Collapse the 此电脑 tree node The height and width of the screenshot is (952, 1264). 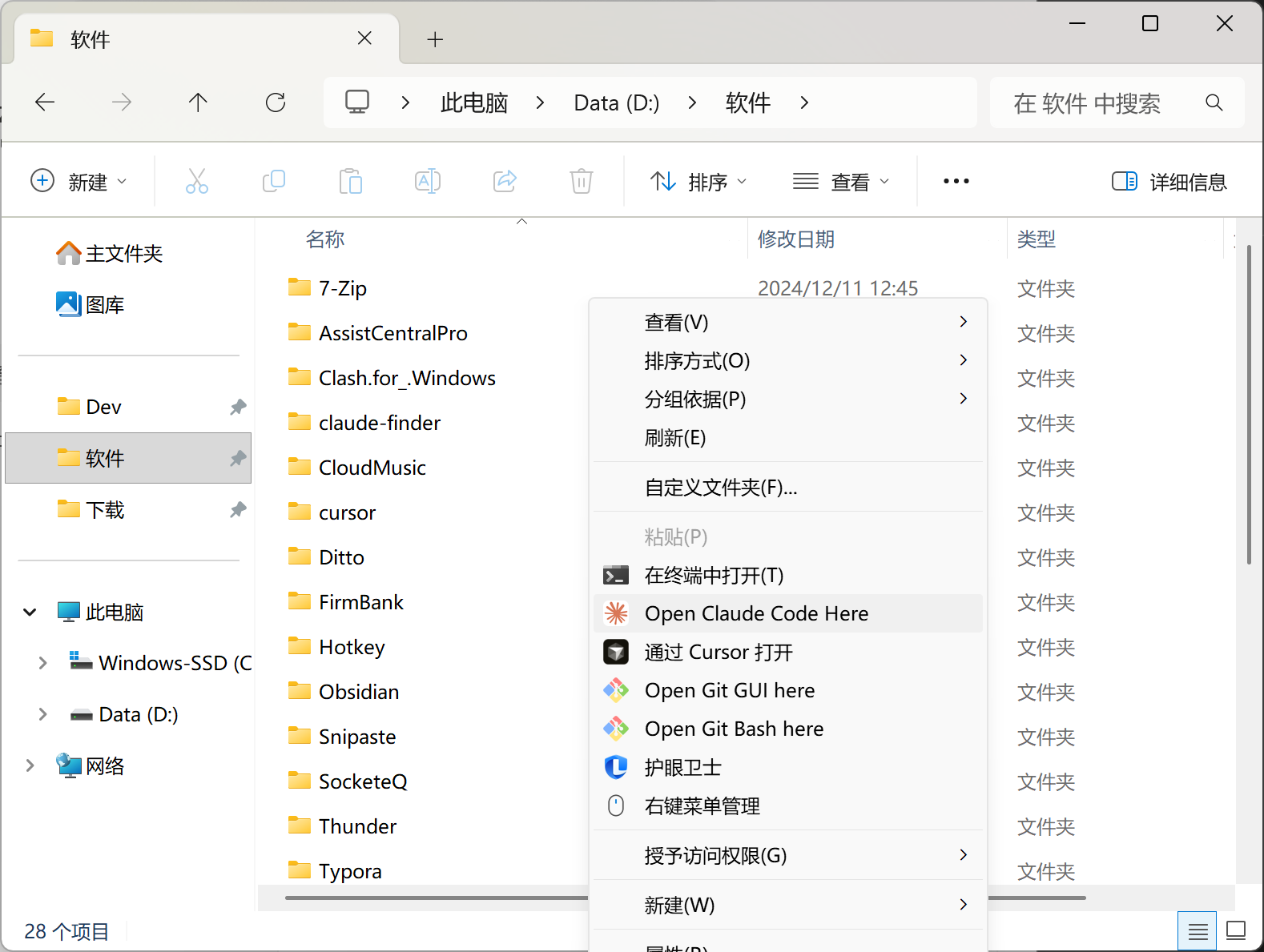tap(30, 613)
